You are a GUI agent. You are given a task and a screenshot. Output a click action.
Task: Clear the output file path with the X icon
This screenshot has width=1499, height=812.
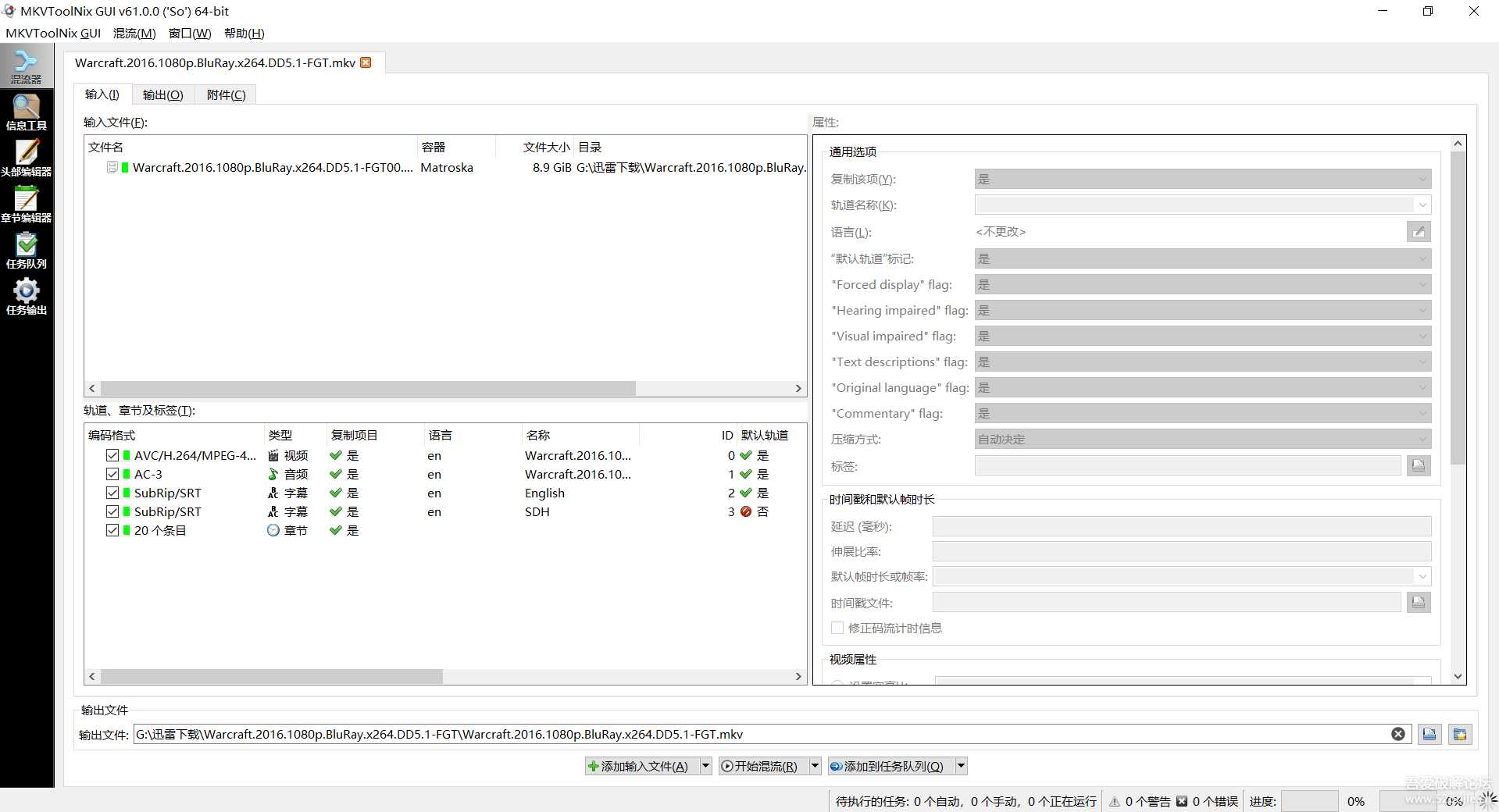tap(1397, 734)
